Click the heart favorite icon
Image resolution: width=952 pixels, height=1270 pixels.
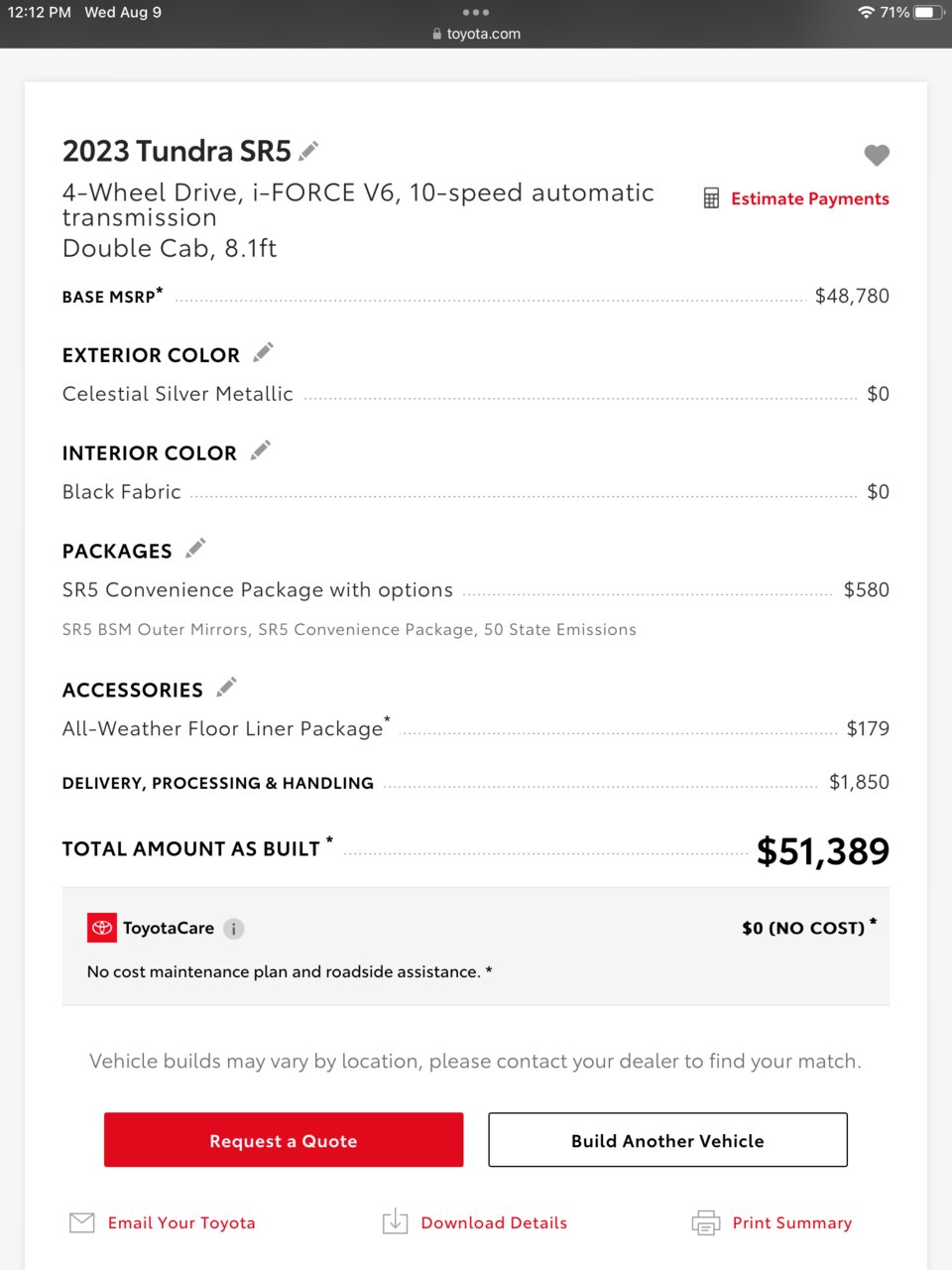pyautogui.click(x=877, y=155)
